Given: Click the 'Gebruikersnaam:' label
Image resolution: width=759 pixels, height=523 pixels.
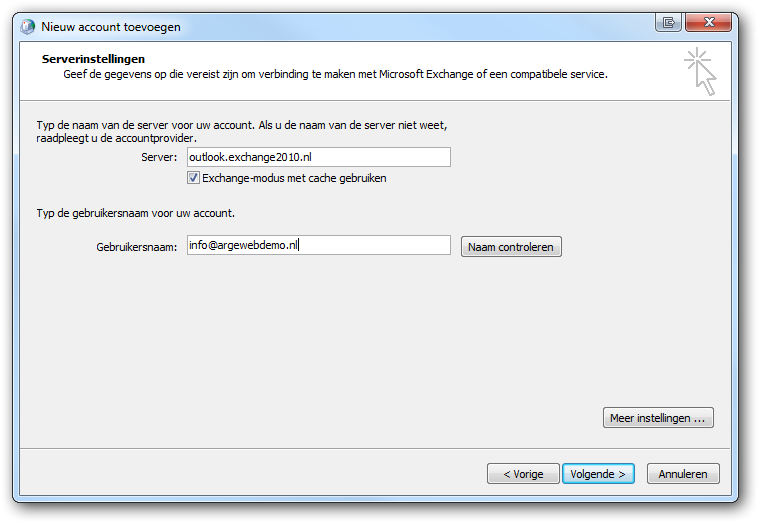Looking at the screenshot, I should click(130, 246).
